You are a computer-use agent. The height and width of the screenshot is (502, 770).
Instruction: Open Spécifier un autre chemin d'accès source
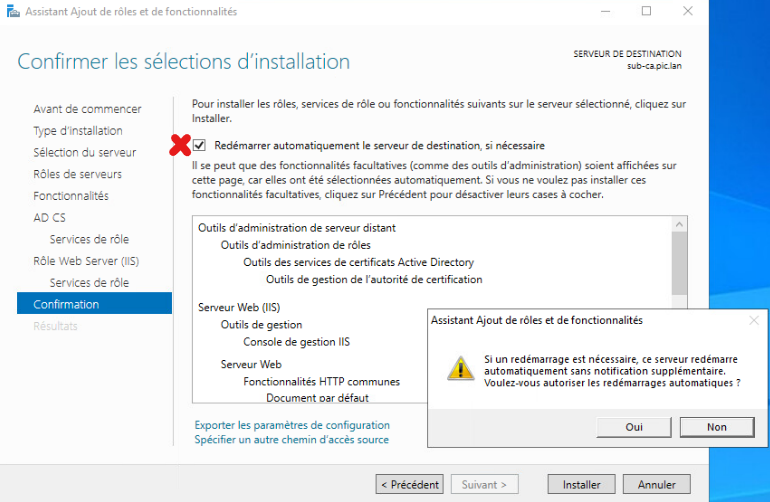point(291,439)
